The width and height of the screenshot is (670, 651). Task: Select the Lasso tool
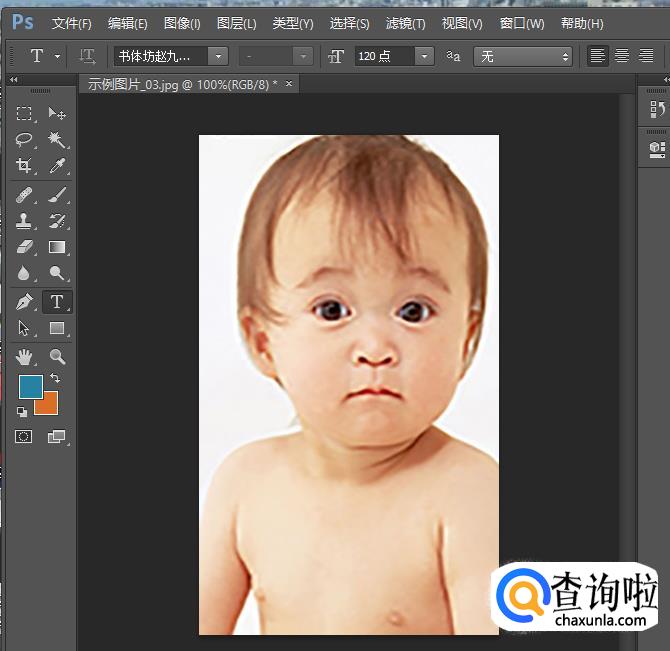point(25,140)
